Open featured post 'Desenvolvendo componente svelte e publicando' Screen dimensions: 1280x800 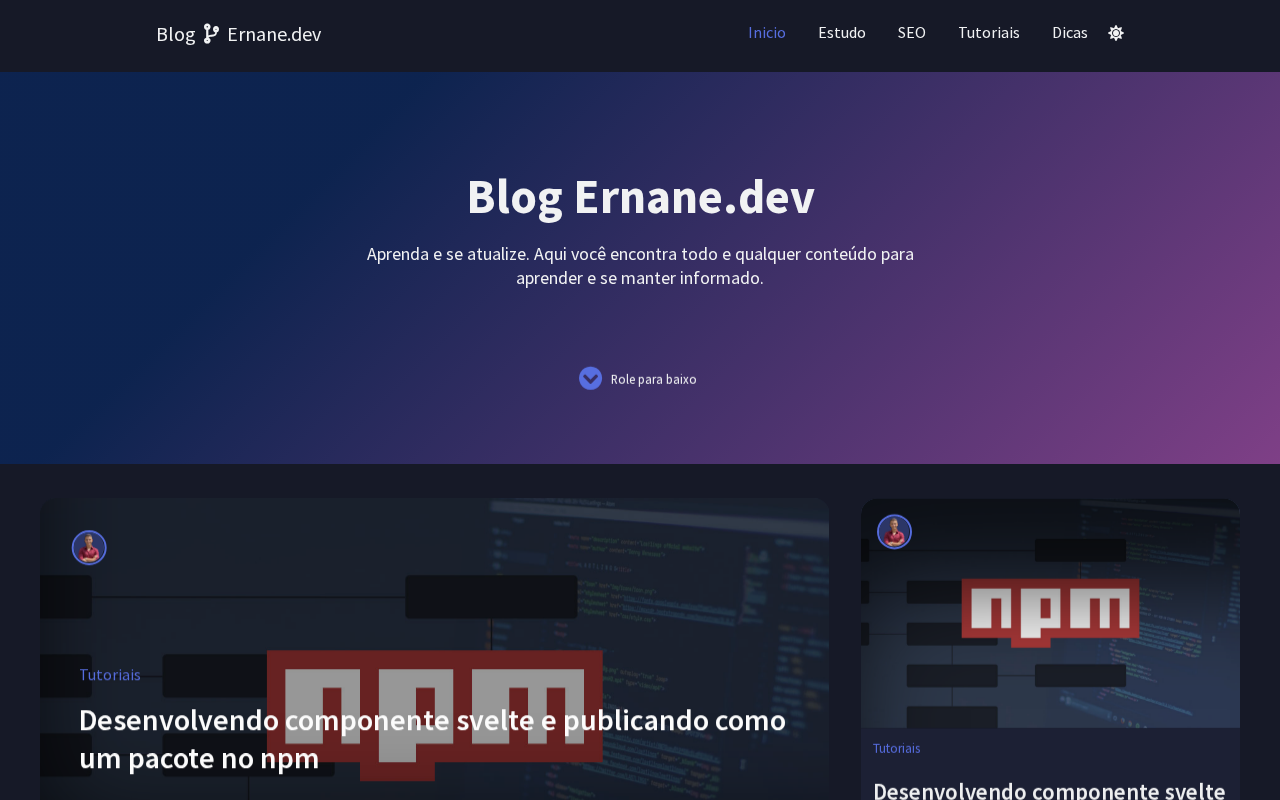click(432, 739)
